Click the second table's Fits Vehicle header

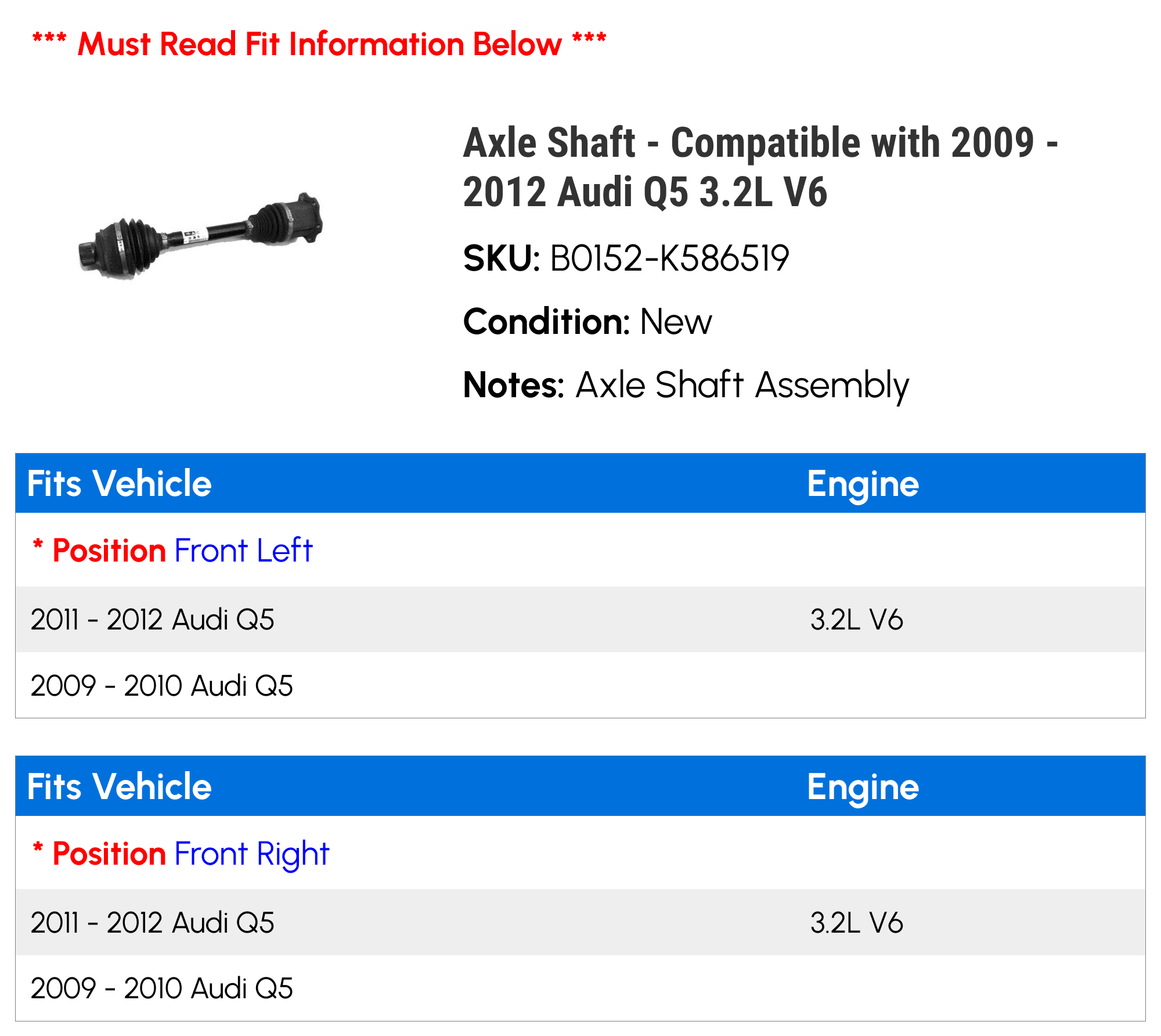[x=120, y=787]
